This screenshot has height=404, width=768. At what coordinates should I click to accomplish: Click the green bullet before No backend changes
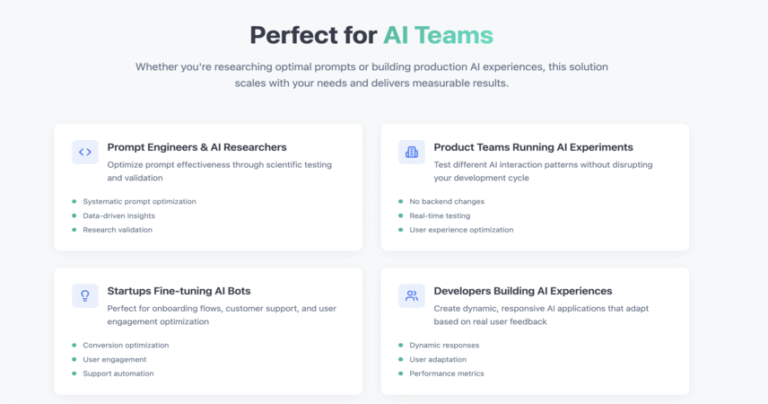401,201
